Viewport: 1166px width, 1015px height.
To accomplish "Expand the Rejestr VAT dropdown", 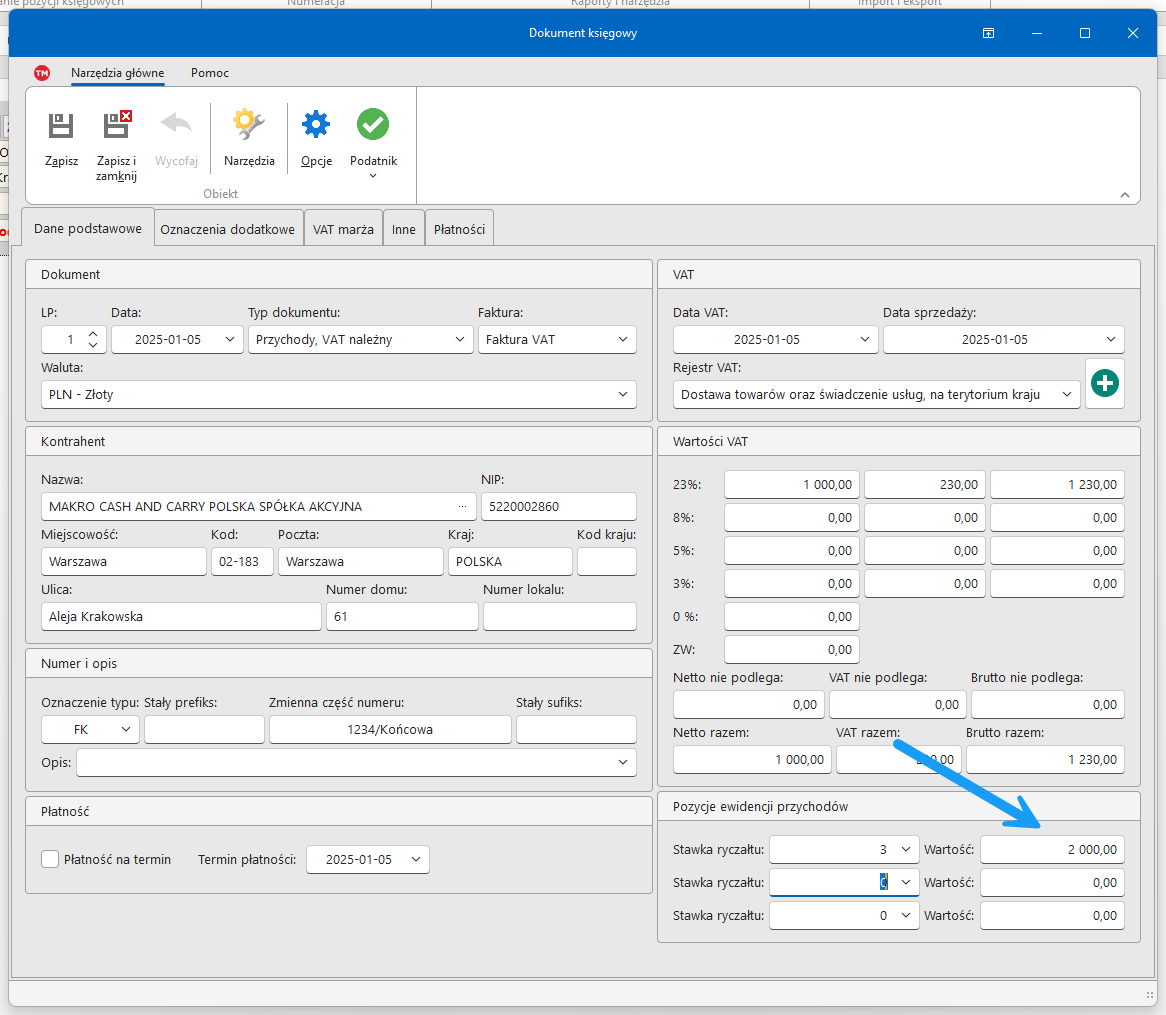I will [x=1067, y=395].
